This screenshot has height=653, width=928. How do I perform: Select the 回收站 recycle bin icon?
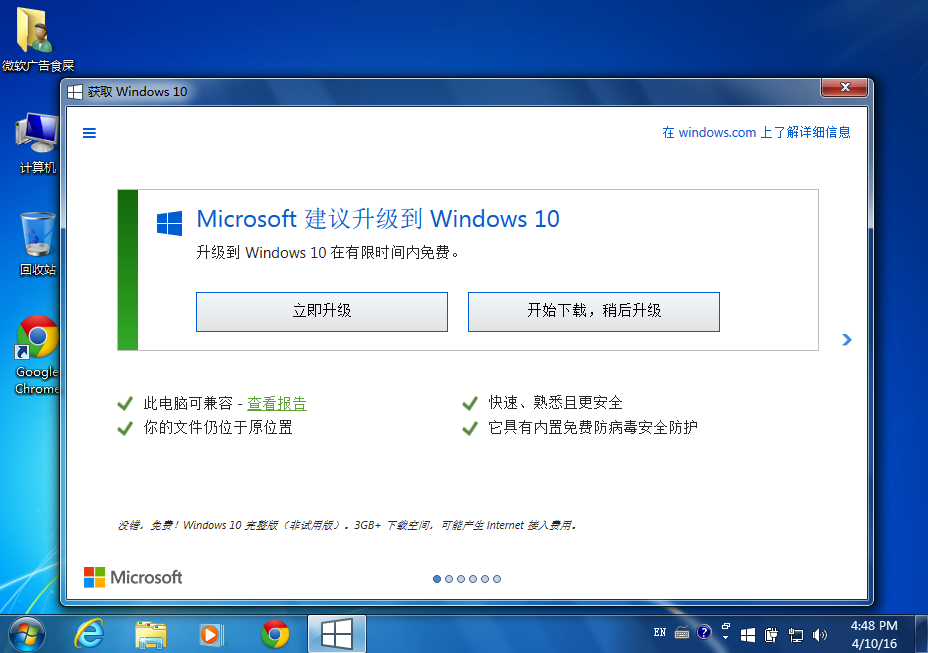click(38, 244)
